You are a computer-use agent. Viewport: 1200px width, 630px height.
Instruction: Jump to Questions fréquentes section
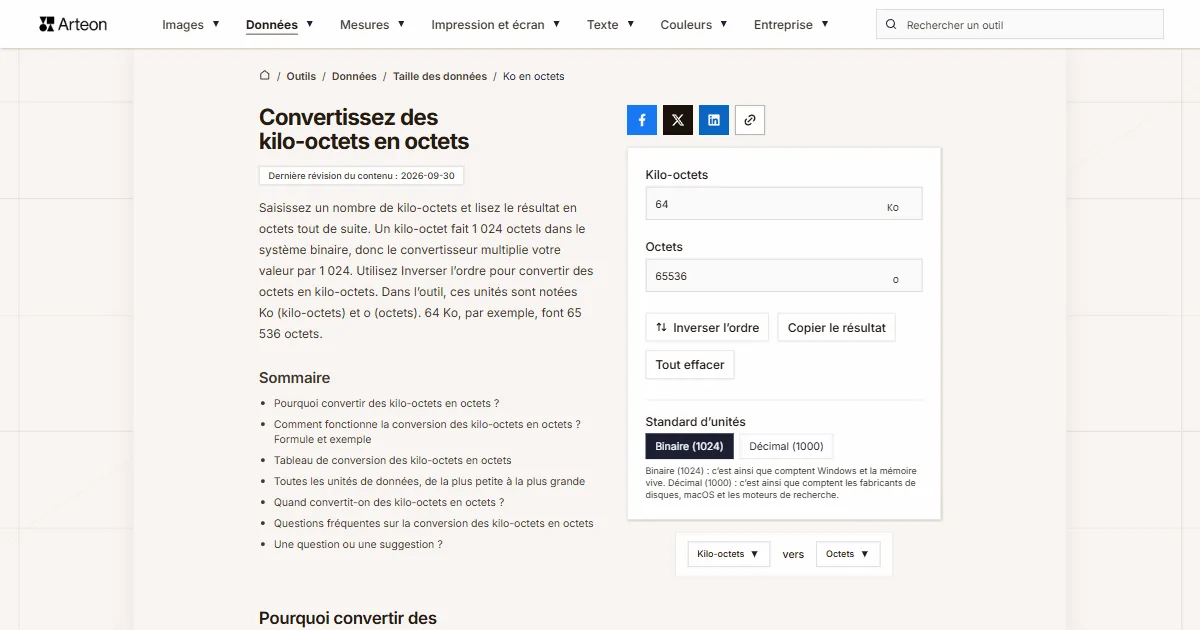[434, 524]
